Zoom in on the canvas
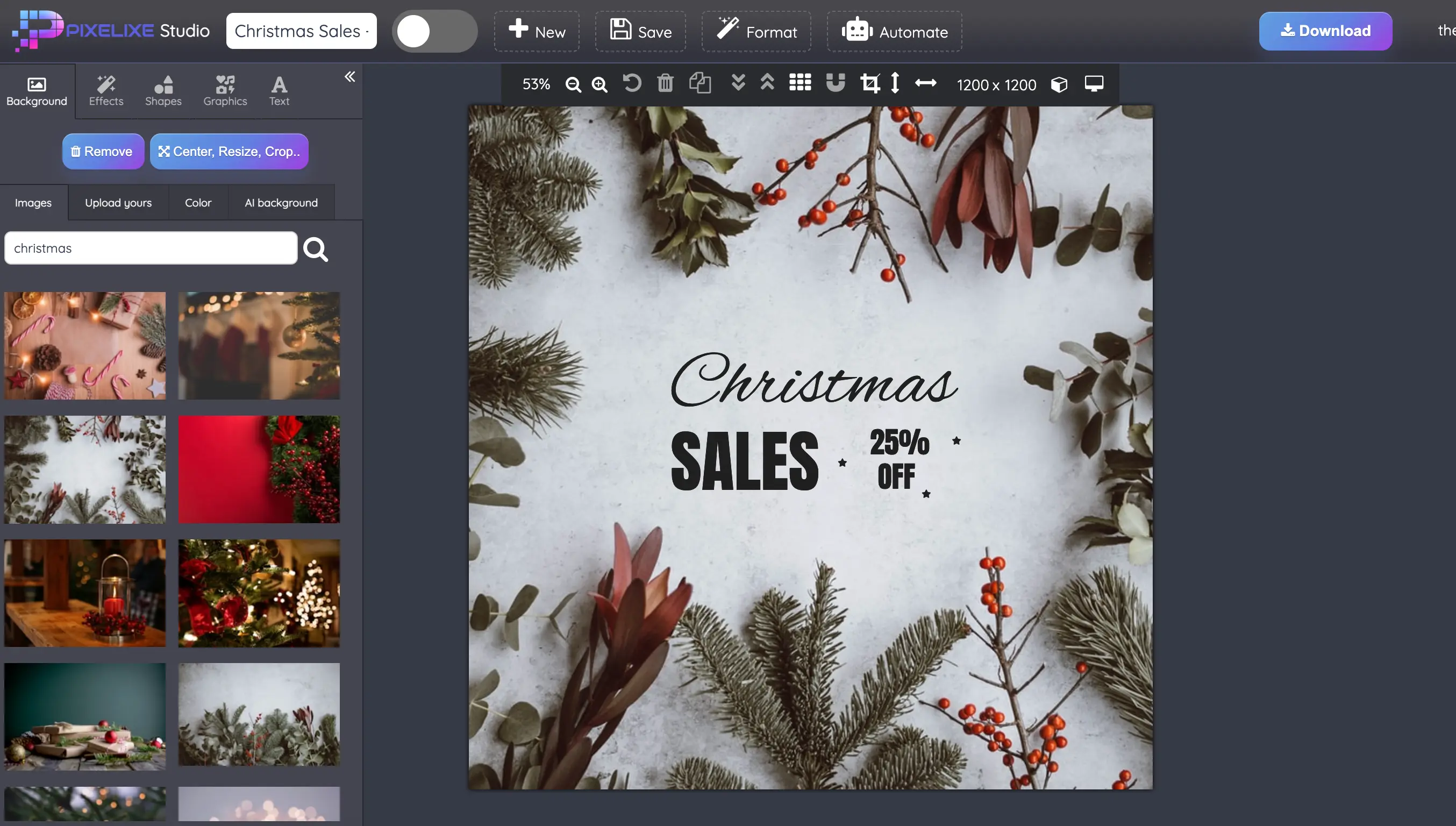This screenshot has width=1456, height=826. pyautogui.click(x=599, y=84)
